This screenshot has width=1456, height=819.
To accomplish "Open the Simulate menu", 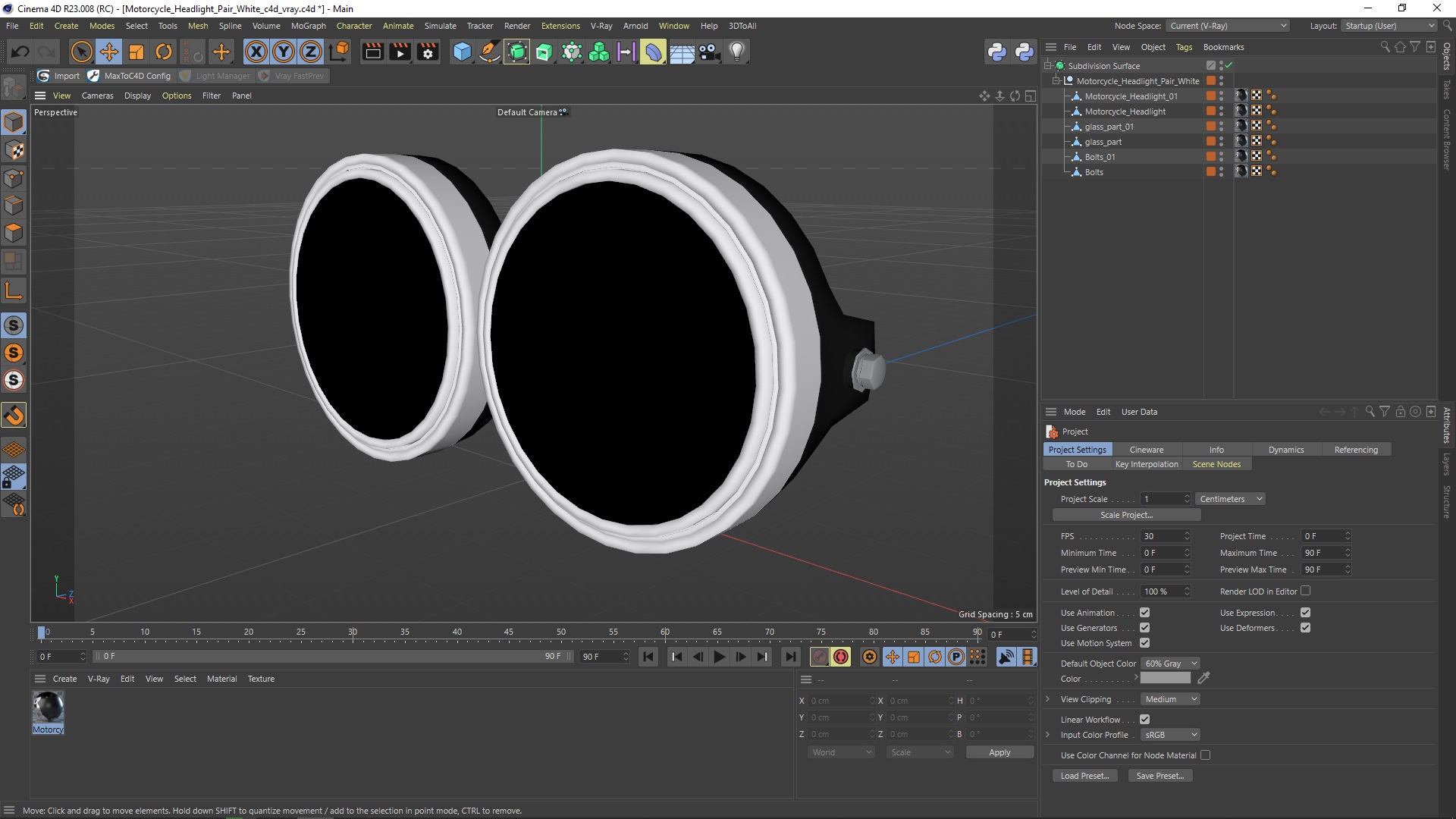I will (440, 26).
